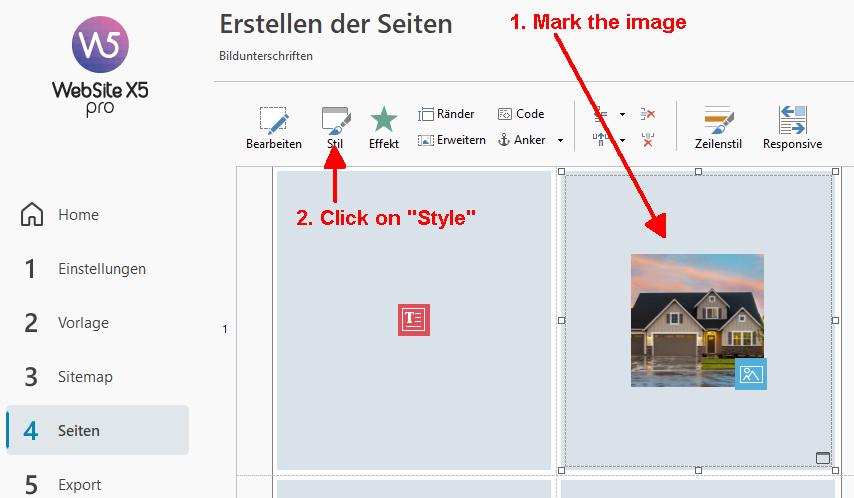
Task: Go to step 5 Export
Action: pos(79,485)
